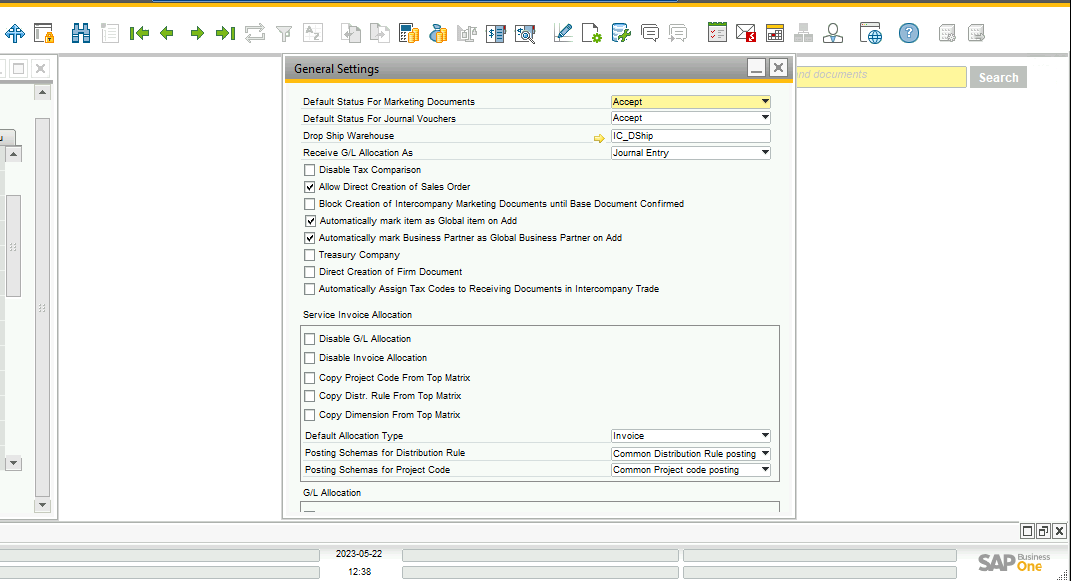Image resolution: width=1071 pixels, height=581 pixels.
Task: Click the orange link arrow beside IC_DShip
Action: 599,138
